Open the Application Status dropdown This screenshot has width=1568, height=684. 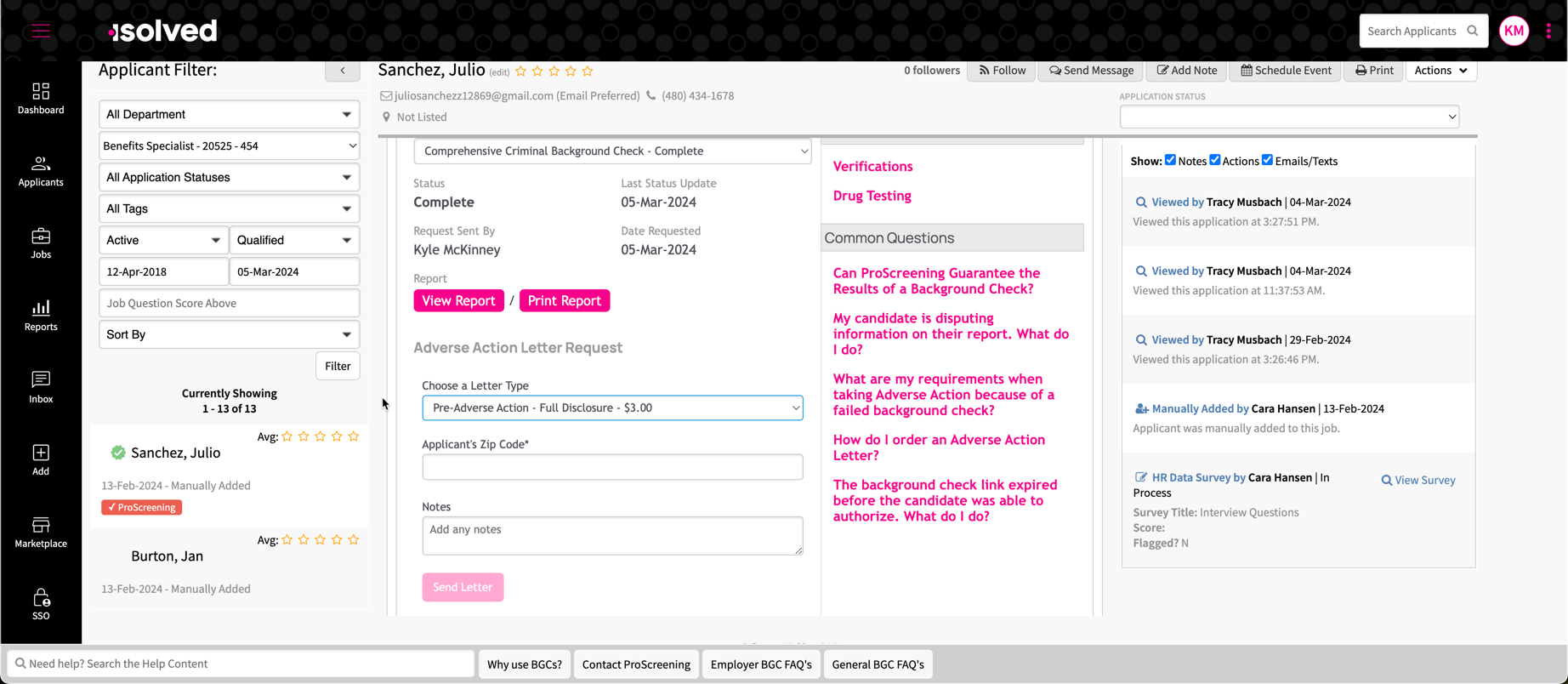(1289, 117)
